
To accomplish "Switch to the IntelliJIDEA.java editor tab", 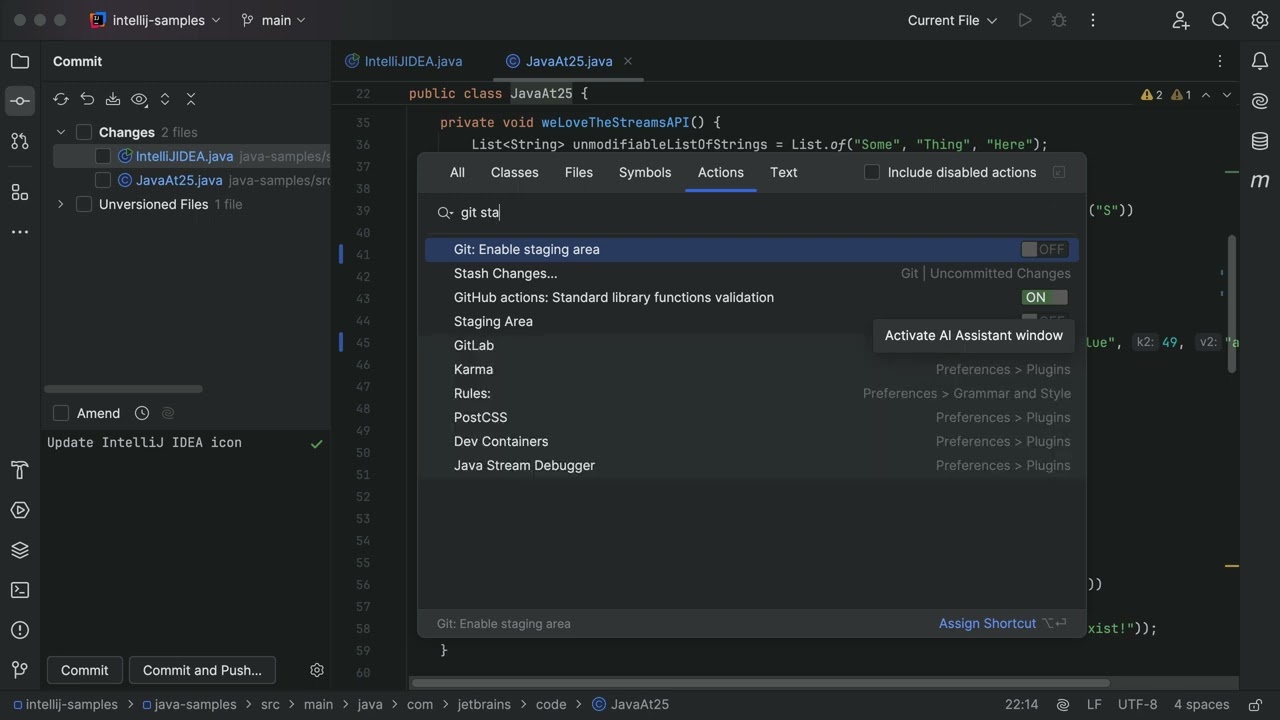I will click(413, 61).
